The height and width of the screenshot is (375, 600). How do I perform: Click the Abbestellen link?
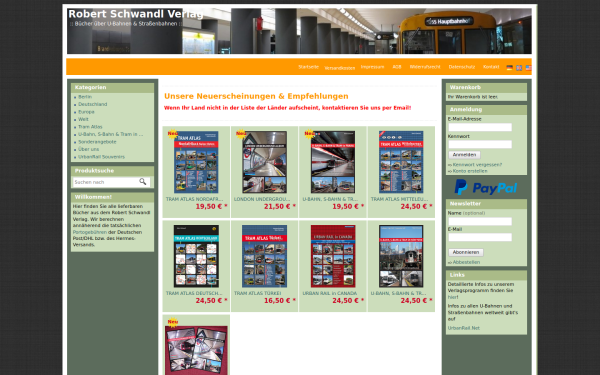tap(466, 262)
